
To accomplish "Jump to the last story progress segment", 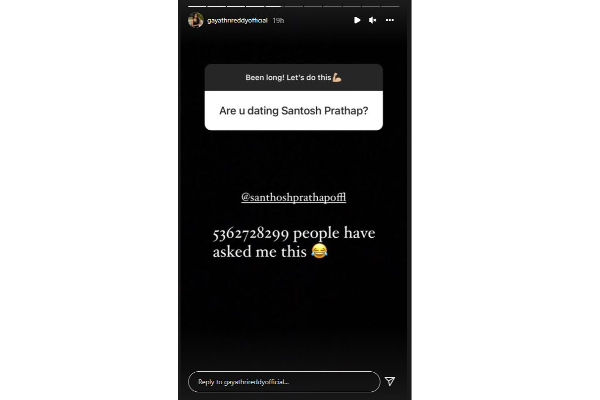I will (390, 7).
